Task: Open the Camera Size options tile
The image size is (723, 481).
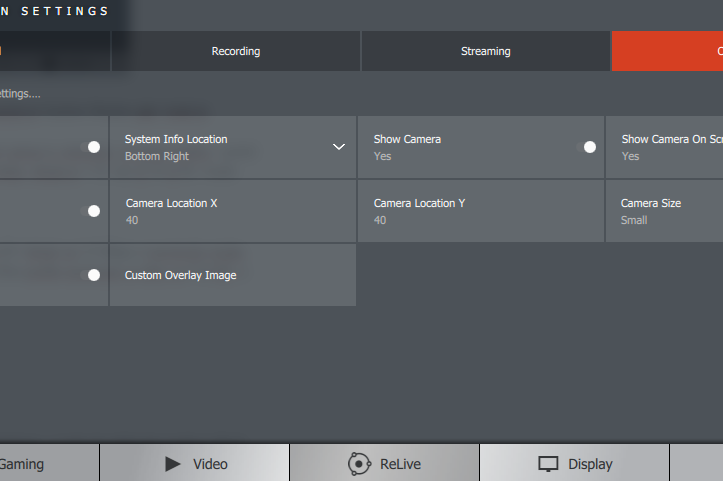Action: (x=664, y=211)
